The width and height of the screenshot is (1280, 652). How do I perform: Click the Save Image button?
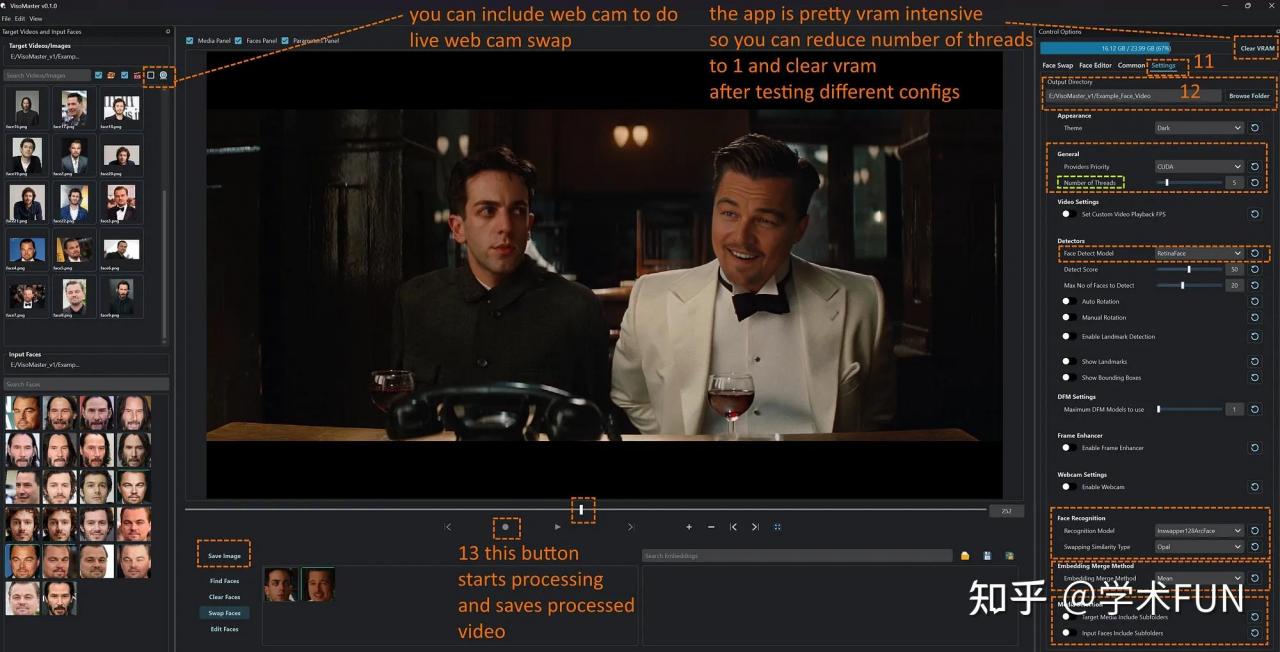224,555
